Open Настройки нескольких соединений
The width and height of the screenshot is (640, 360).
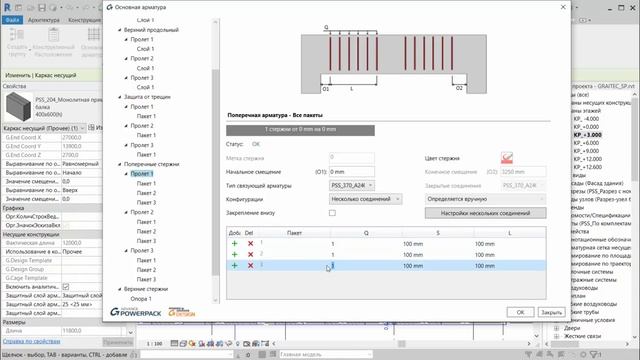(485, 213)
